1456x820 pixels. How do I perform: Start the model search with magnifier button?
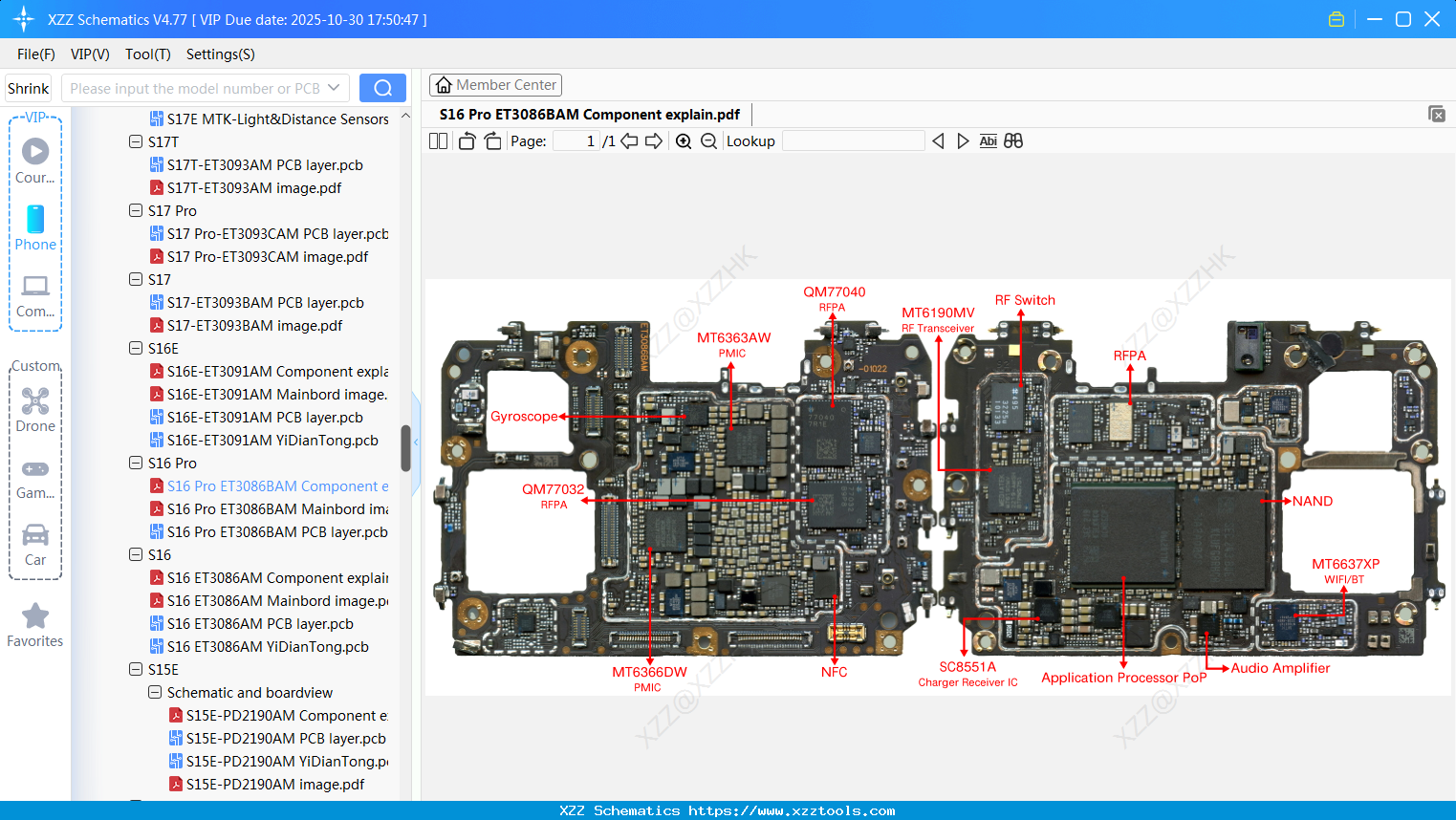pyautogui.click(x=382, y=87)
